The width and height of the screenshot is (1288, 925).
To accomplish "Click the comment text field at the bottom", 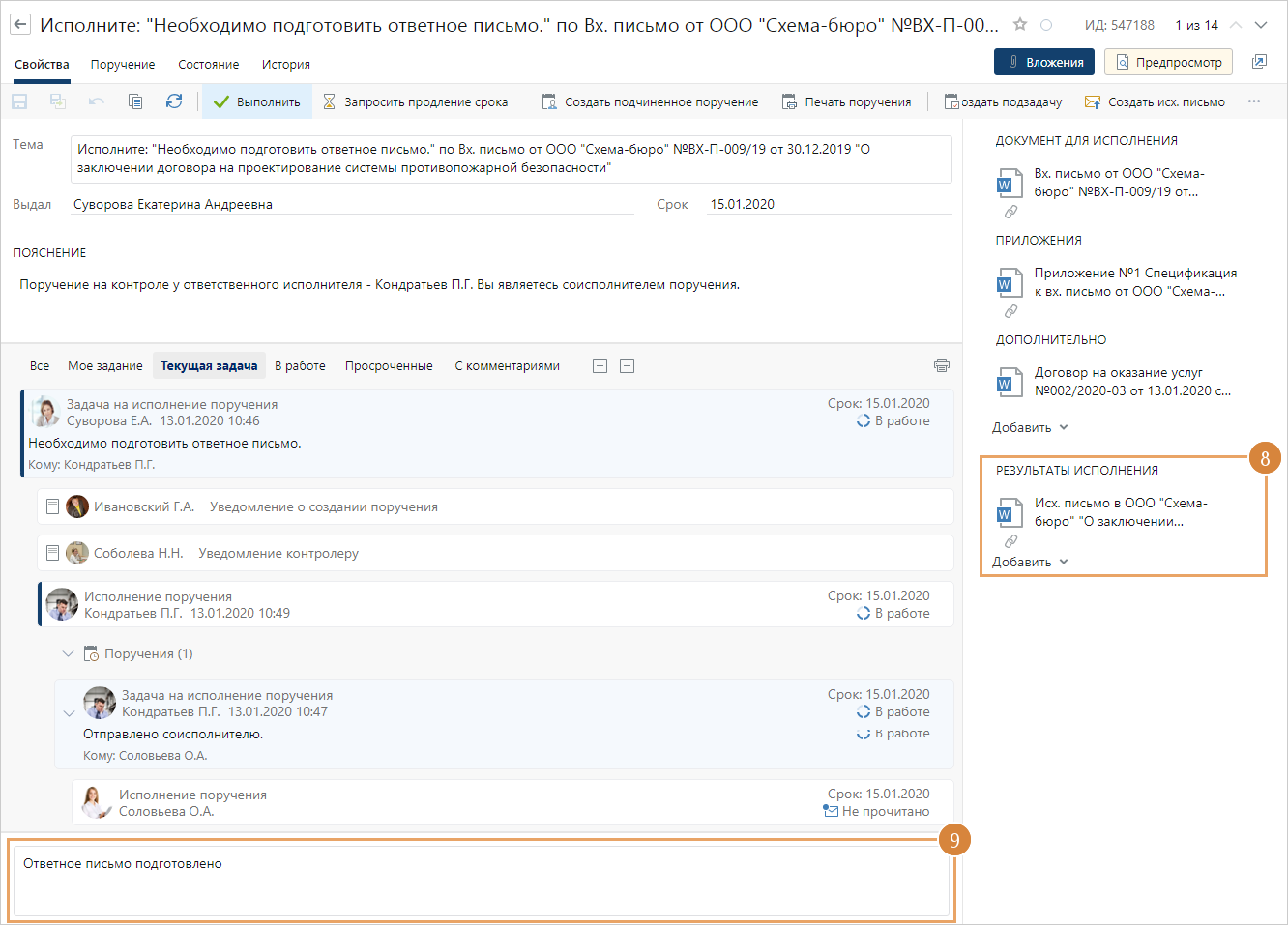I will (x=482, y=880).
